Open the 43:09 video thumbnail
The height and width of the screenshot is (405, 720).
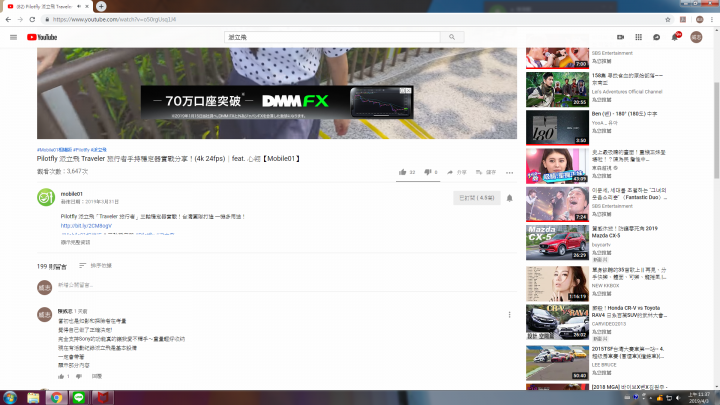pyautogui.click(x=557, y=166)
